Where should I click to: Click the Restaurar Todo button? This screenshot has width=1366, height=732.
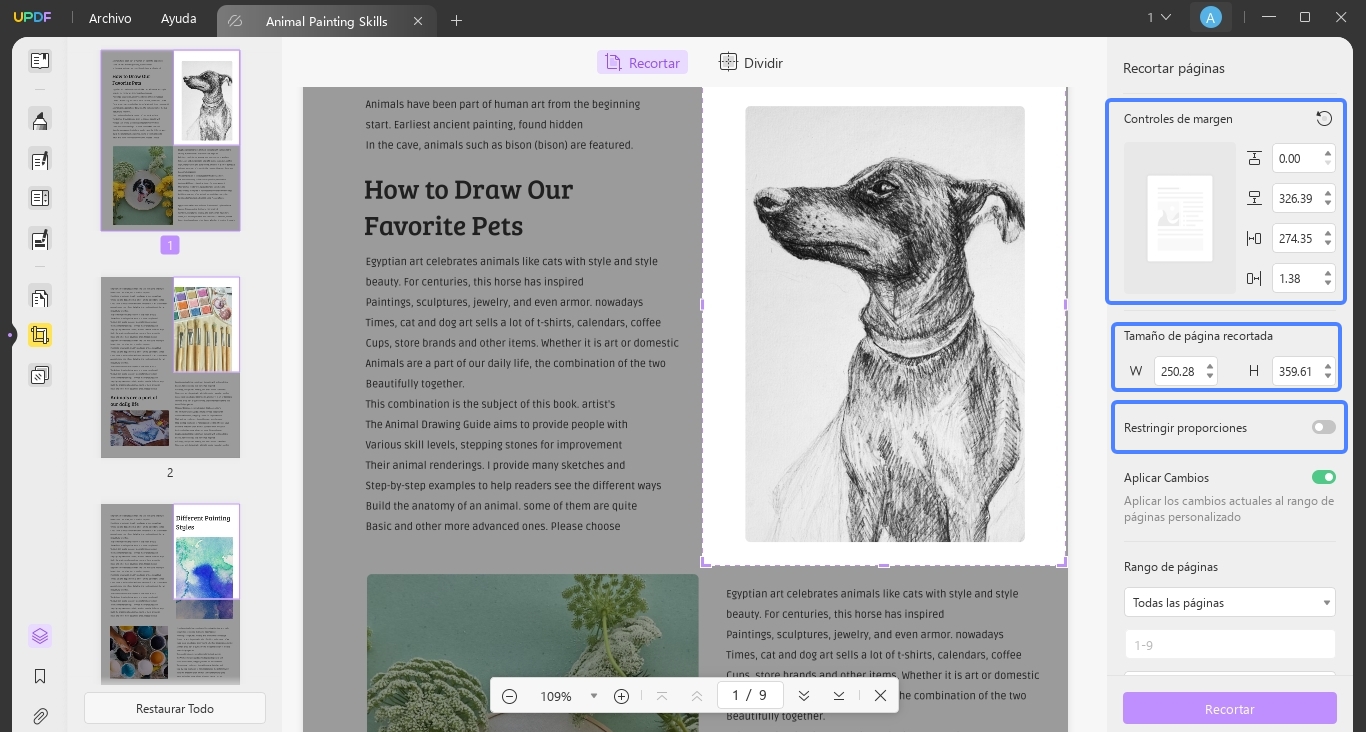(x=175, y=709)
